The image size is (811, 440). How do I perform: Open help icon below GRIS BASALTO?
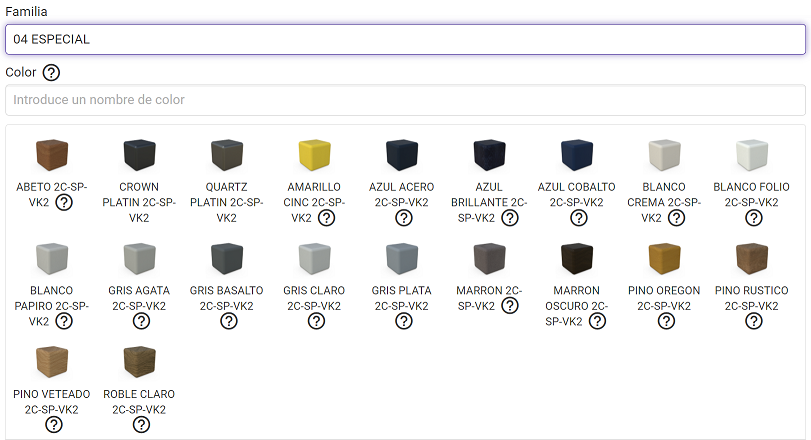(x=228, y=321)
